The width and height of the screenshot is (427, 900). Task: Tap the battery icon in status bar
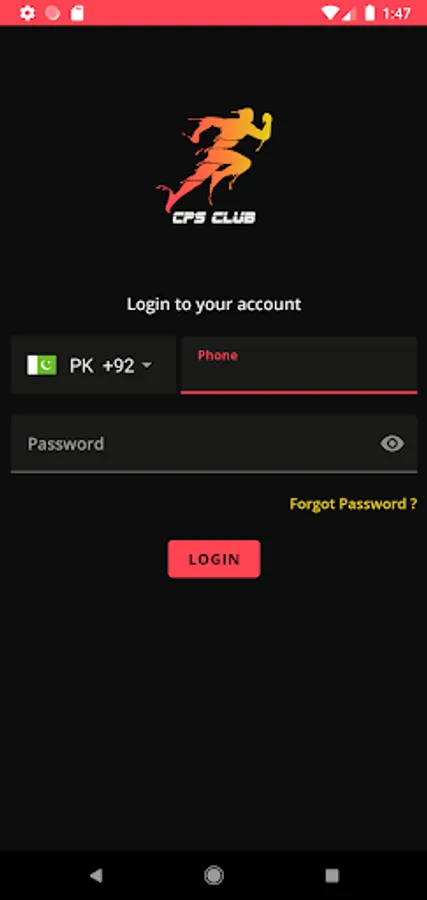tap(370, 13)
